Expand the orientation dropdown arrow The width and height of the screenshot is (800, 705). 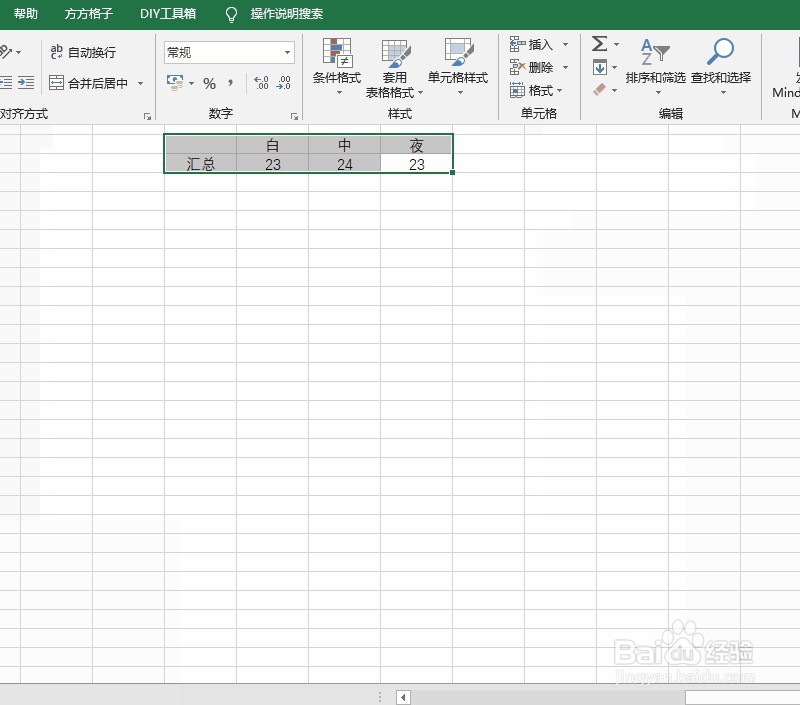pos(19,52)
